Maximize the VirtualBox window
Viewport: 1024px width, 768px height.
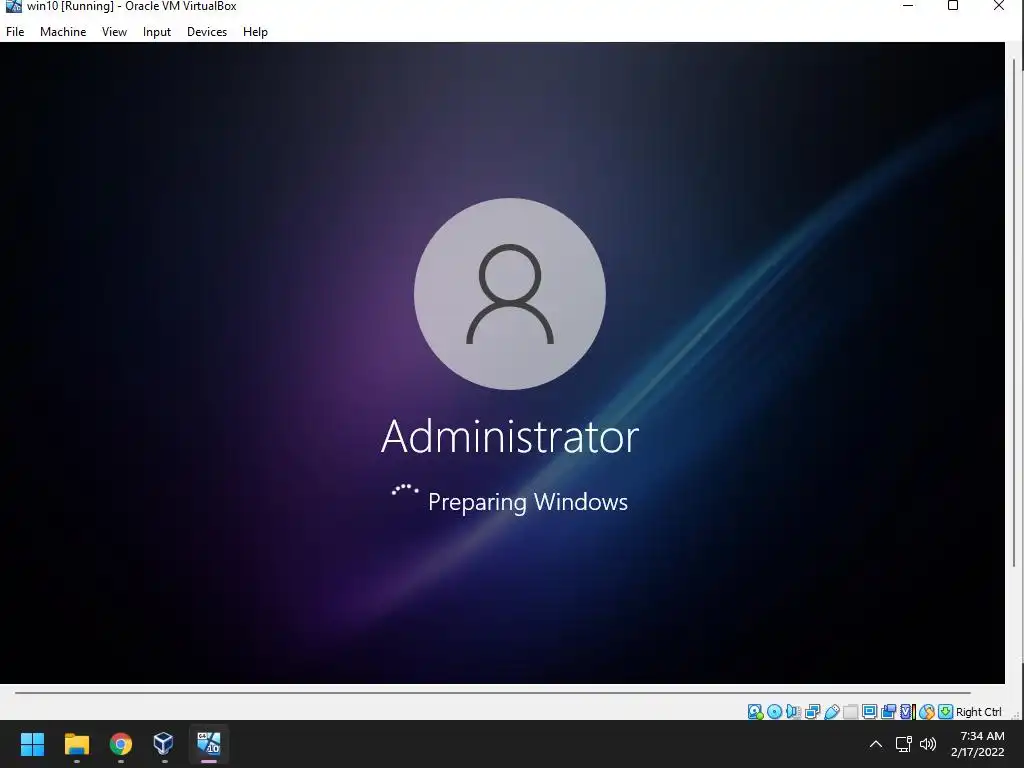(953, 6)
